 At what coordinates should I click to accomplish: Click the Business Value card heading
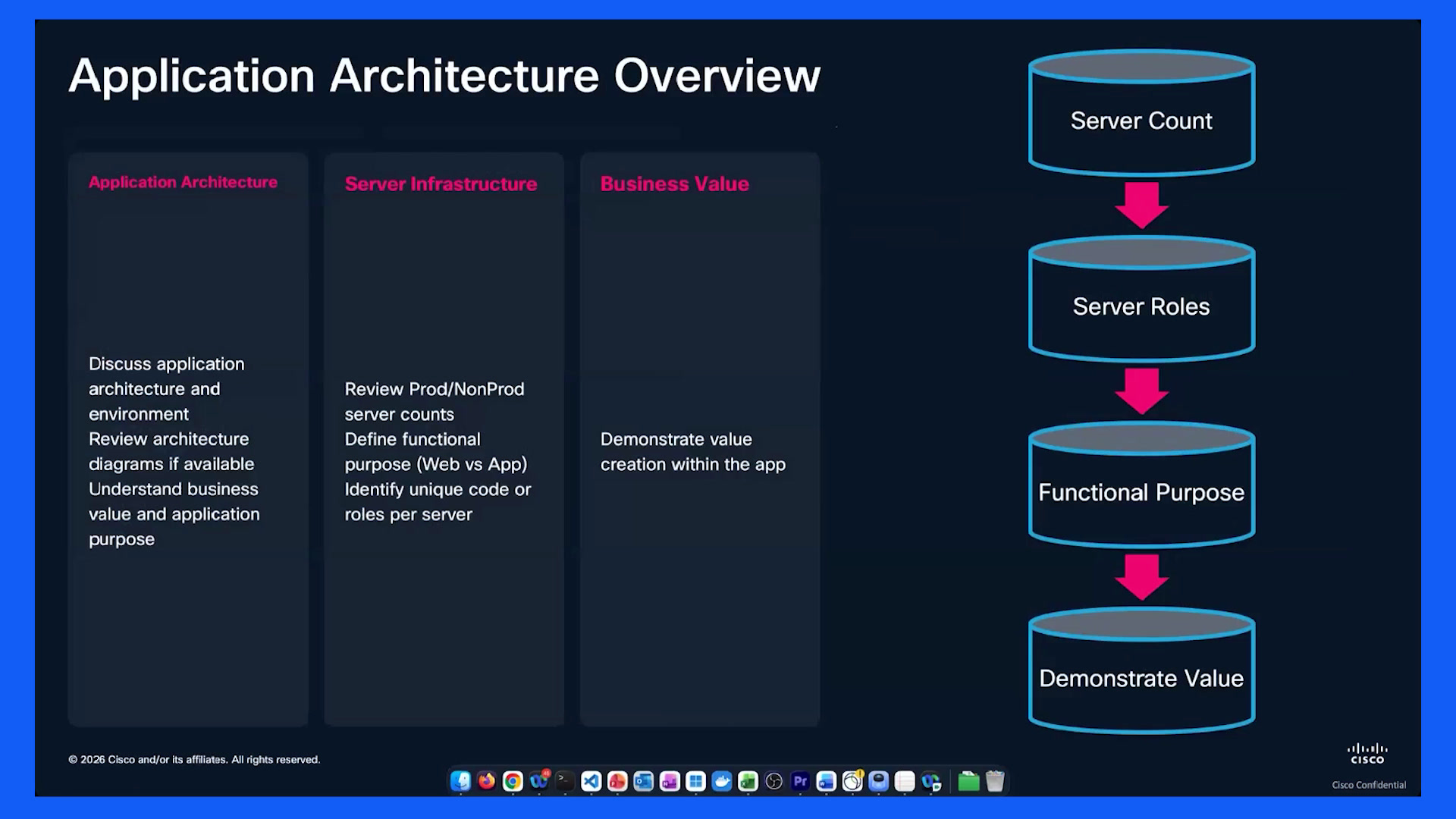pyautogui.click(x=675, y=184)
